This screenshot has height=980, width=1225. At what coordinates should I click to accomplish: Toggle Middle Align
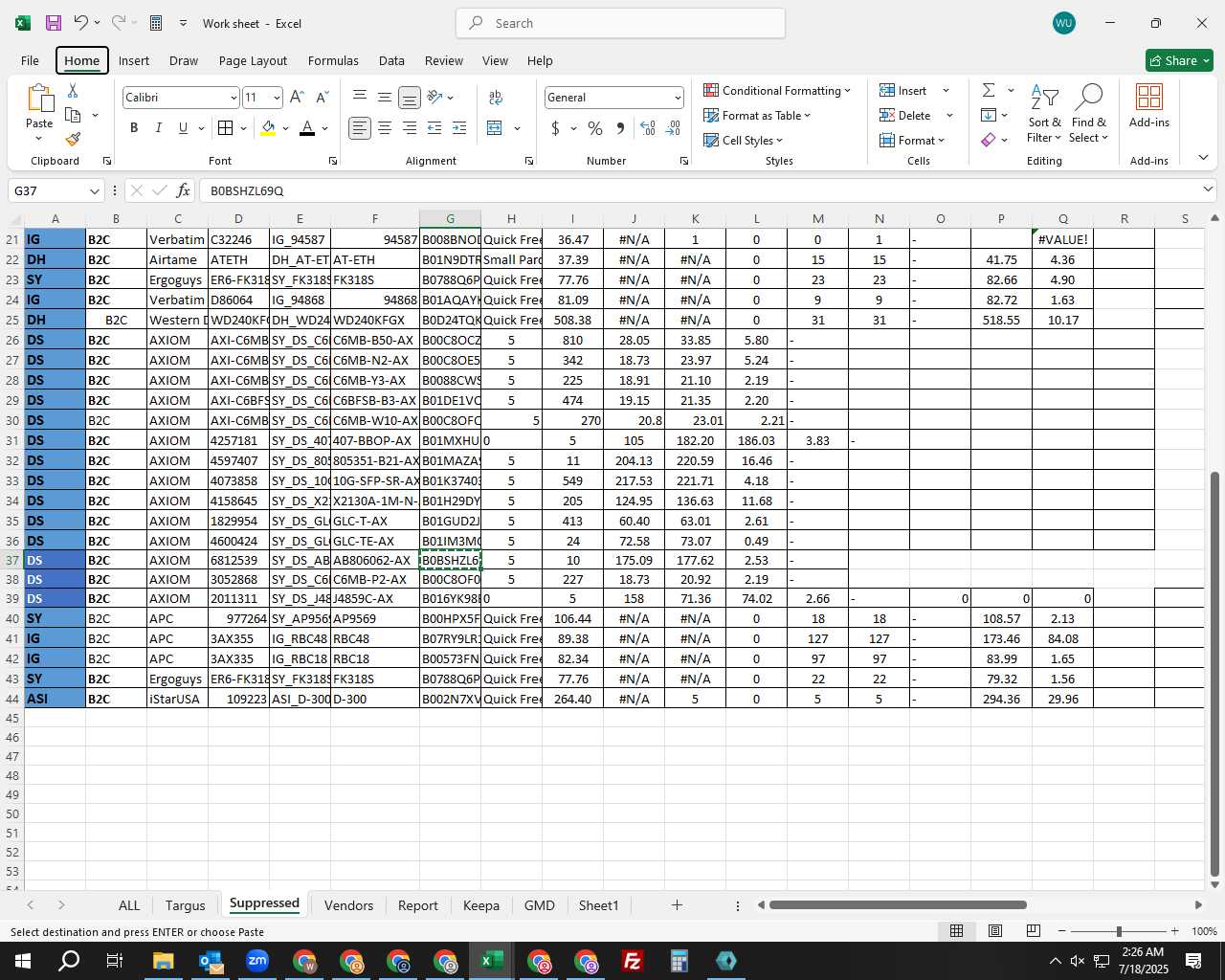(x=385, y=97)
